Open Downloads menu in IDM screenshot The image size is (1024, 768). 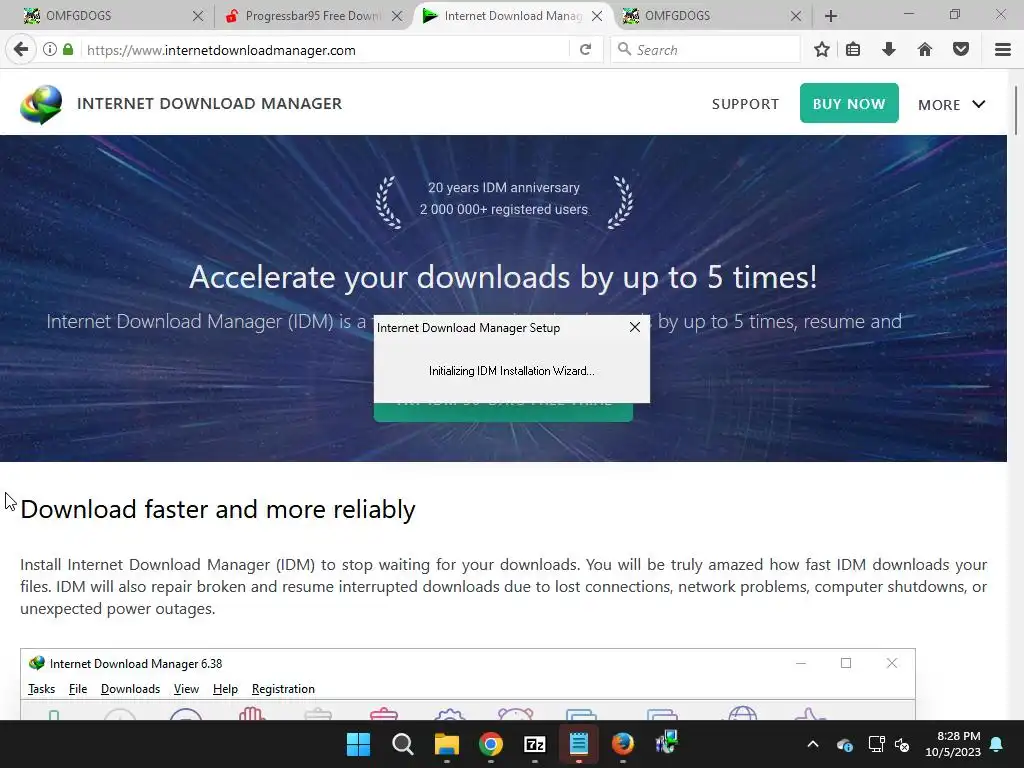pyautogui.click(x=130, y=689)
